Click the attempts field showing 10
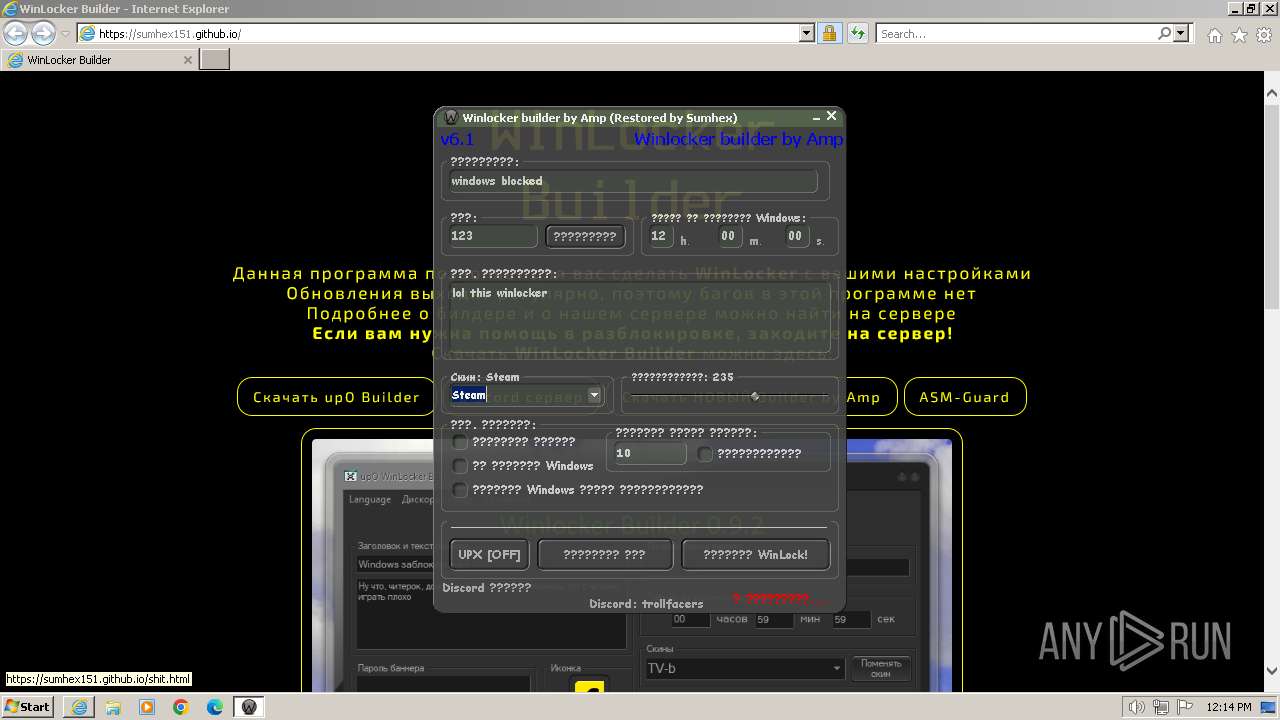The image size is (1280, 720). pos(649,453)
